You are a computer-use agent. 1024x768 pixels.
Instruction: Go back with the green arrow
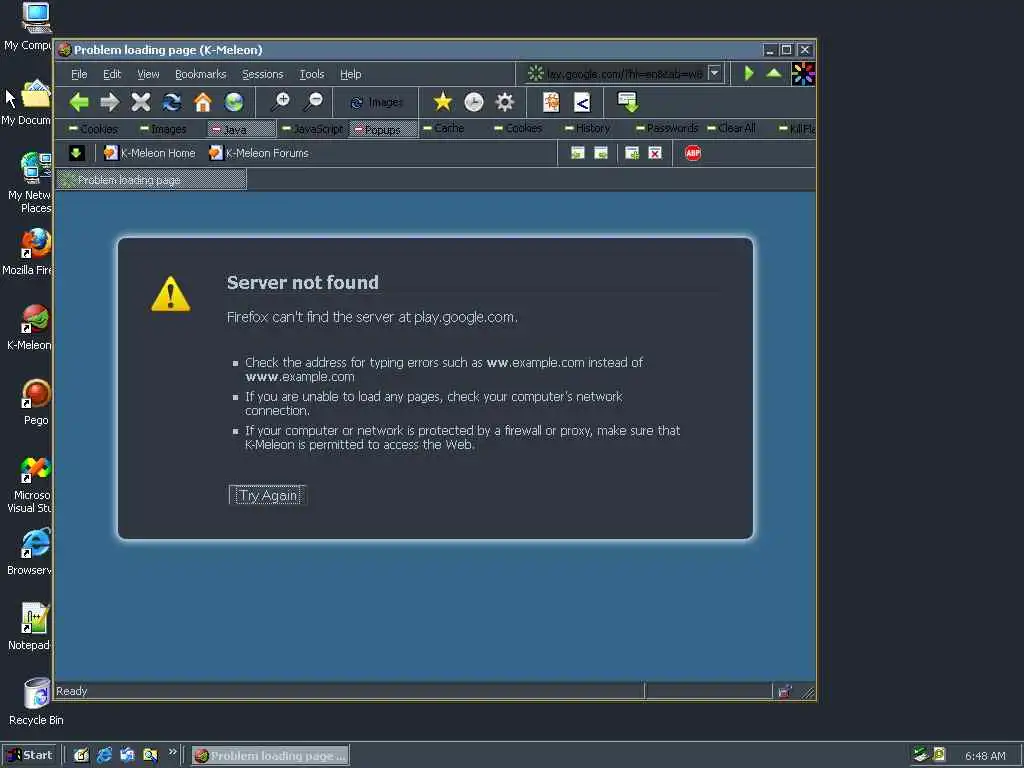pos(79,102)
